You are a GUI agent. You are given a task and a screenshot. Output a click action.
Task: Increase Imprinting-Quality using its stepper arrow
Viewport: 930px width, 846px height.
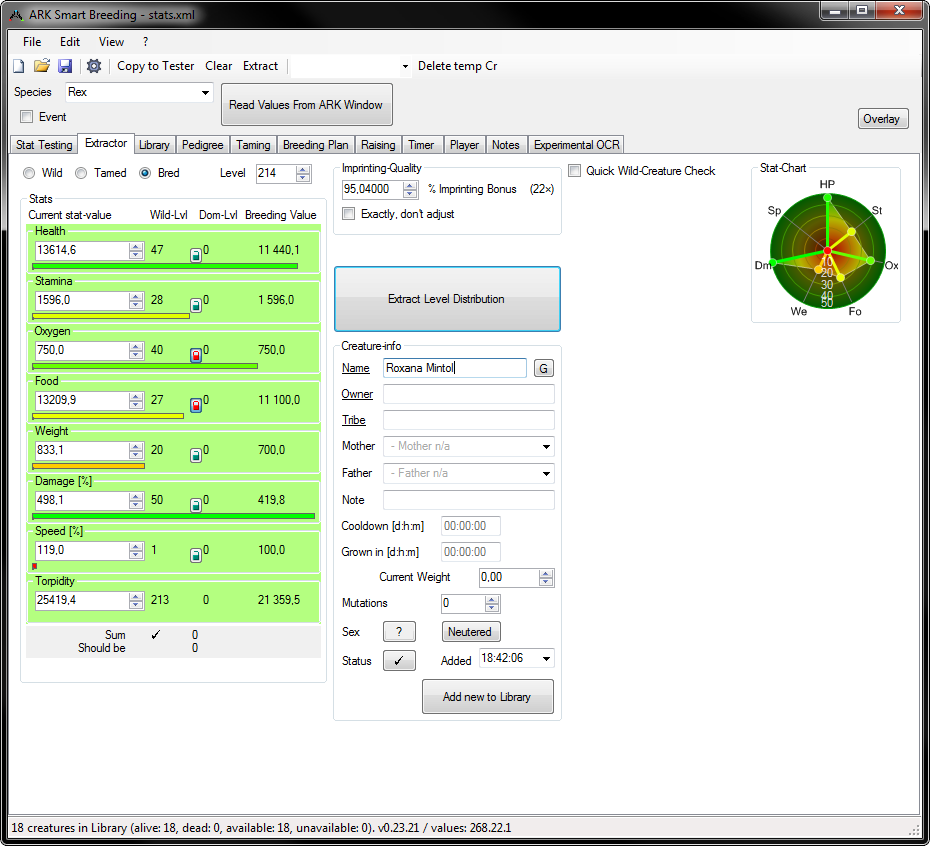point(409,185)
